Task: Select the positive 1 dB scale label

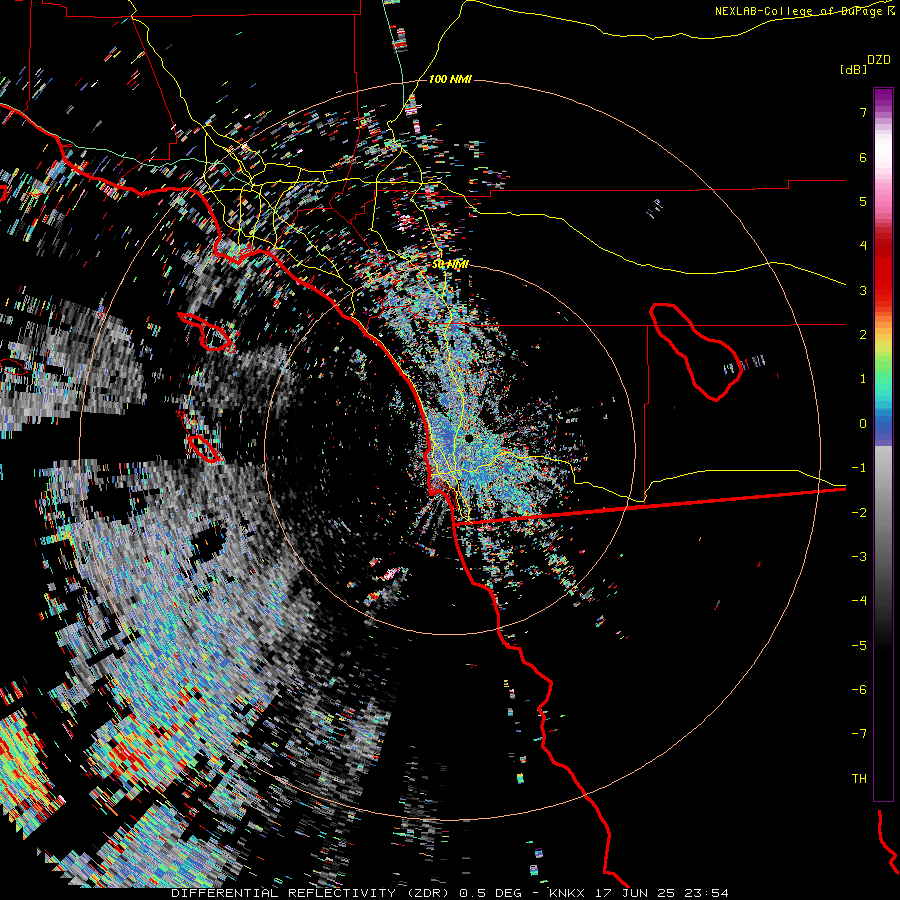Action: [863, 379]
